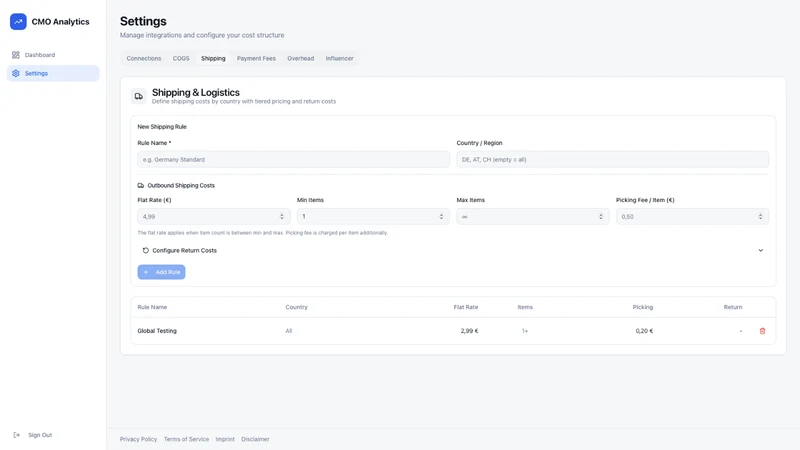Image resolution: width=800 pixels, height=450 pixels.
Task: Click the Add Rule button
Action: click(161, 272)
